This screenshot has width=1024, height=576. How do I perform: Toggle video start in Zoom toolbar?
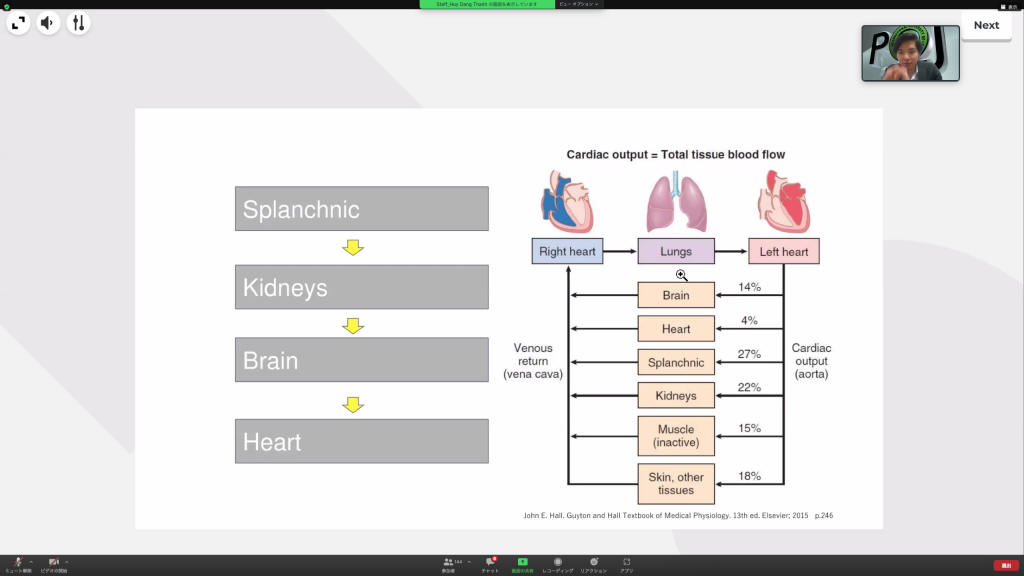pos(53,563)
